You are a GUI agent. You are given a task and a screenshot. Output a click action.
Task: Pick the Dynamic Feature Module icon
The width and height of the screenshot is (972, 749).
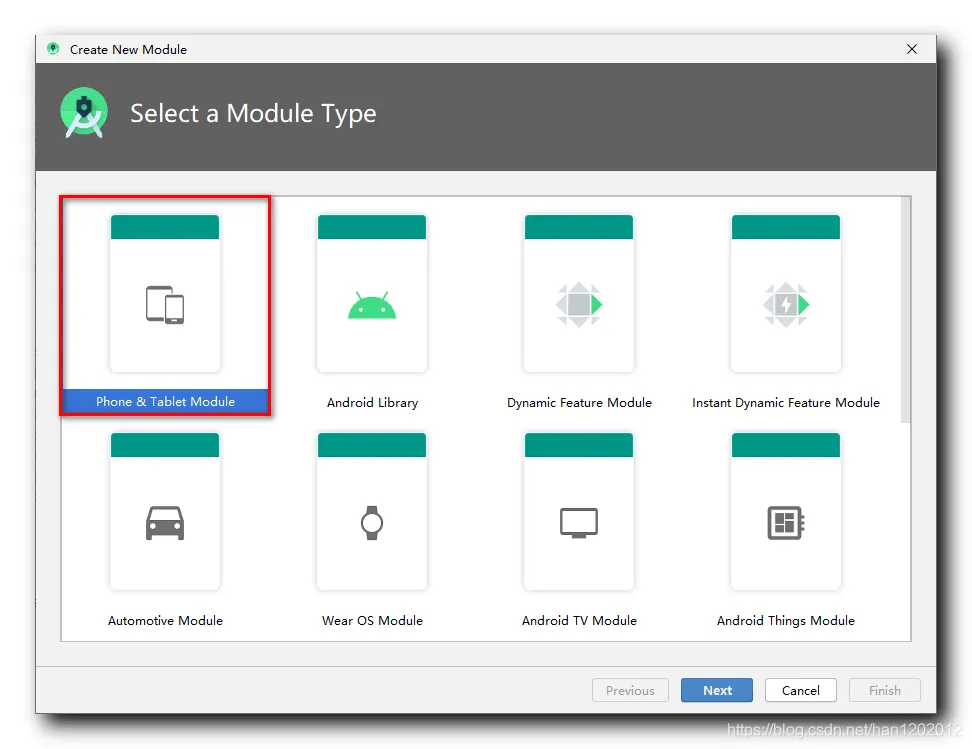(x=579, y=304)
